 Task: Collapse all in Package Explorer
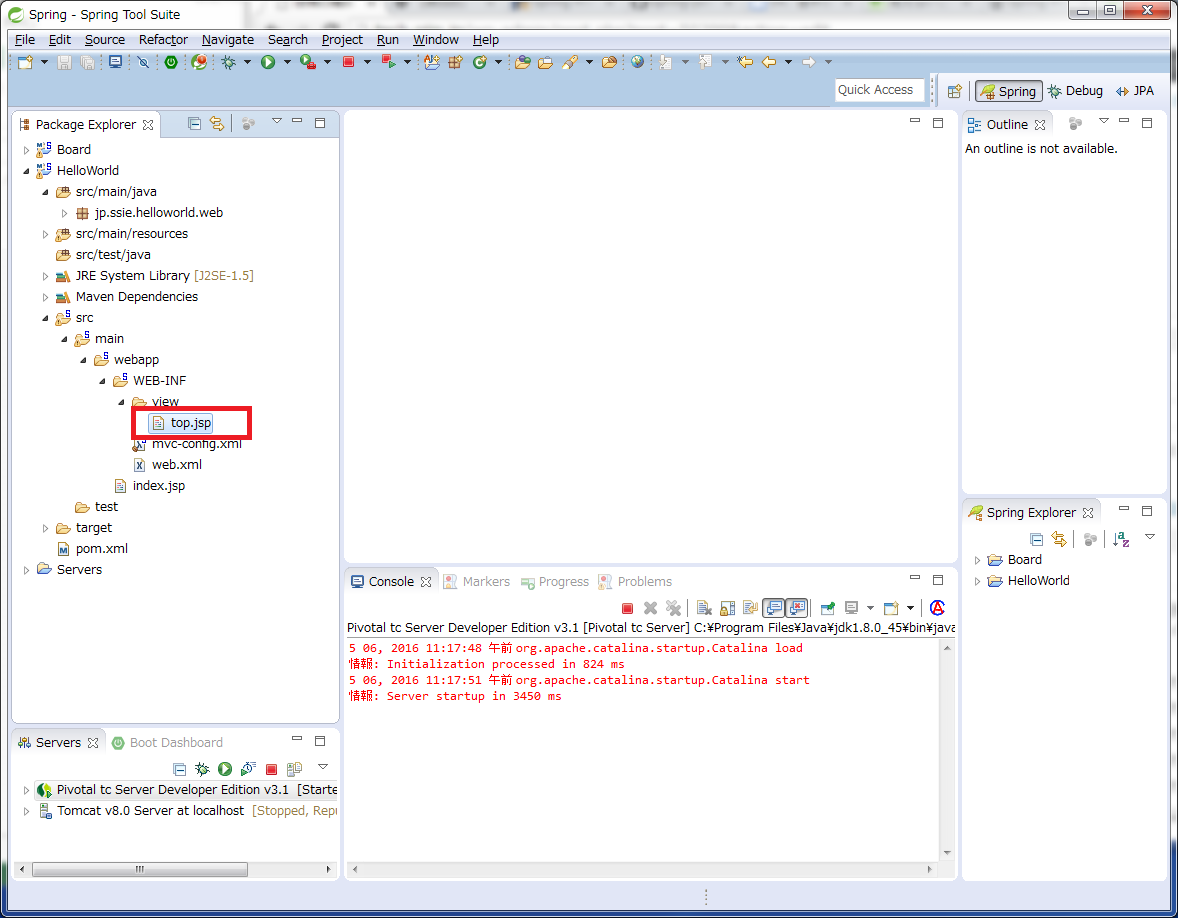194,124
